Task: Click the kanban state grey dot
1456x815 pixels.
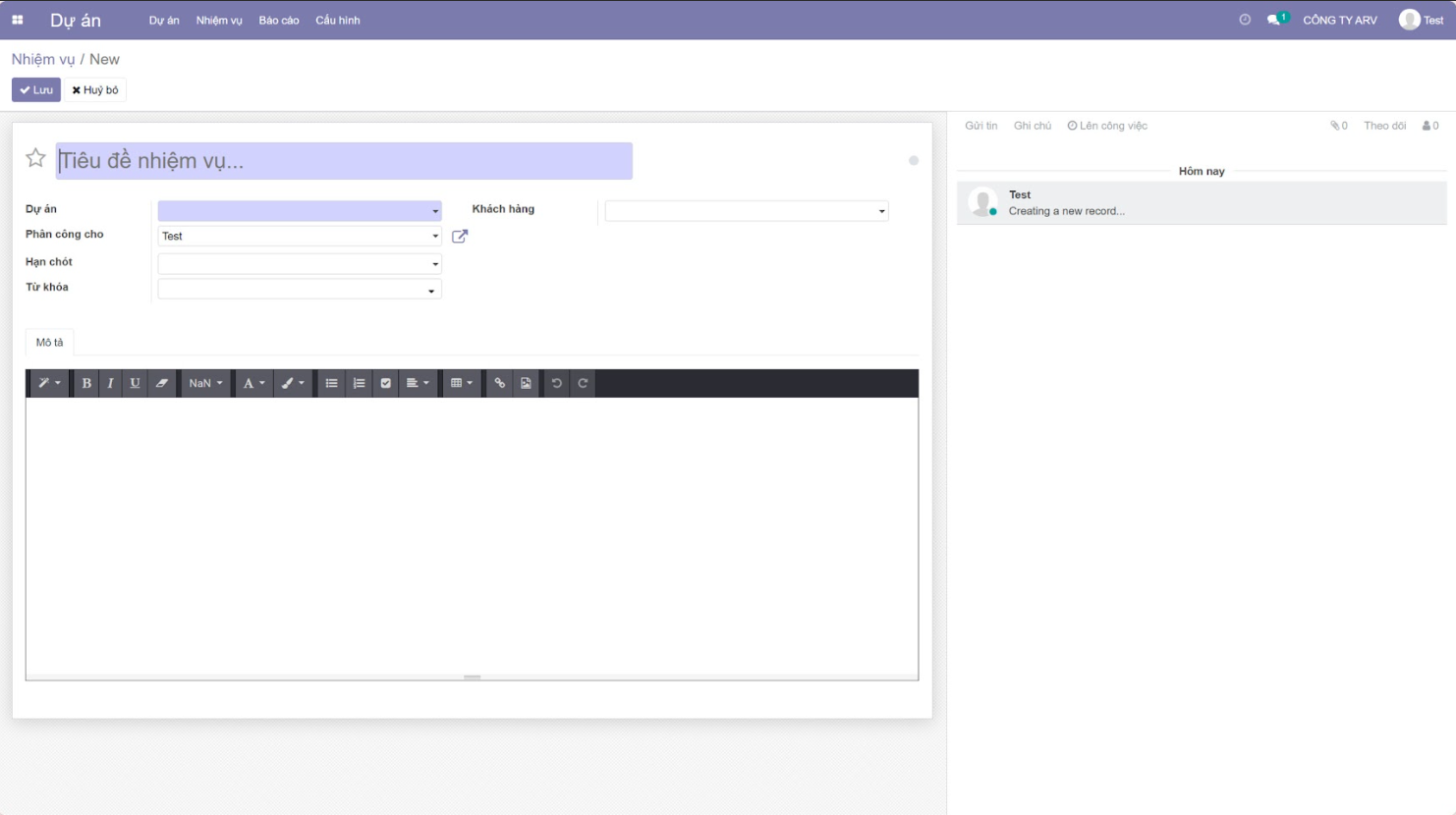Action: click(x=914, y=160)
